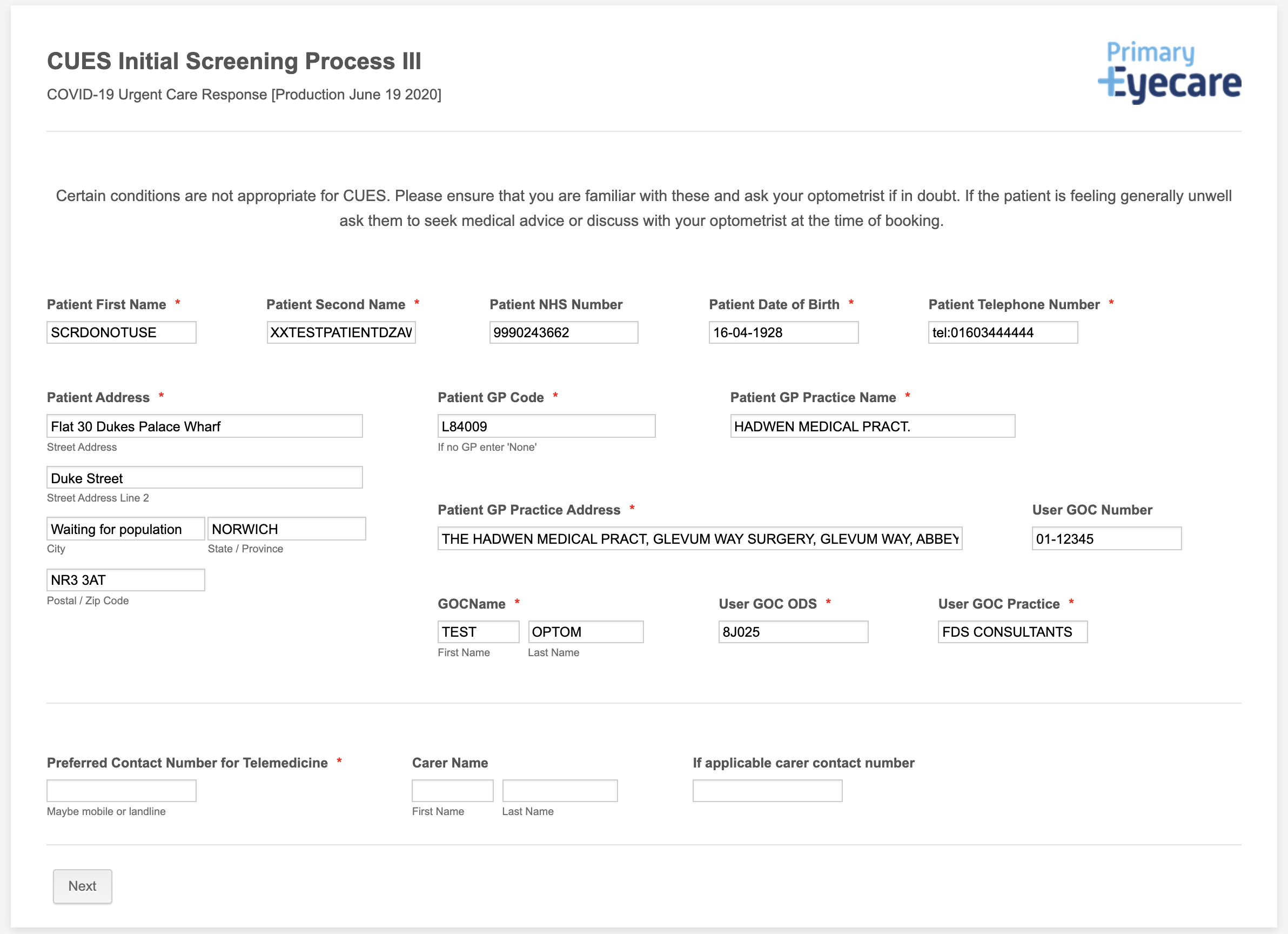Select the Patient GP Practice Name field

(872, 426)
